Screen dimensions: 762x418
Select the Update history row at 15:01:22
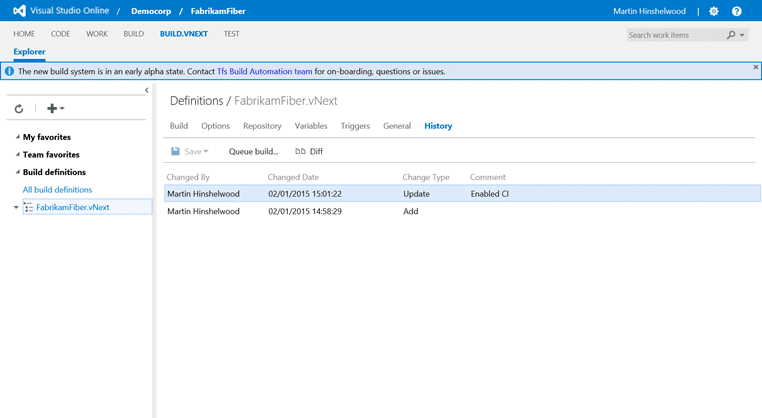pyautogui.click(x=462, y=193)
